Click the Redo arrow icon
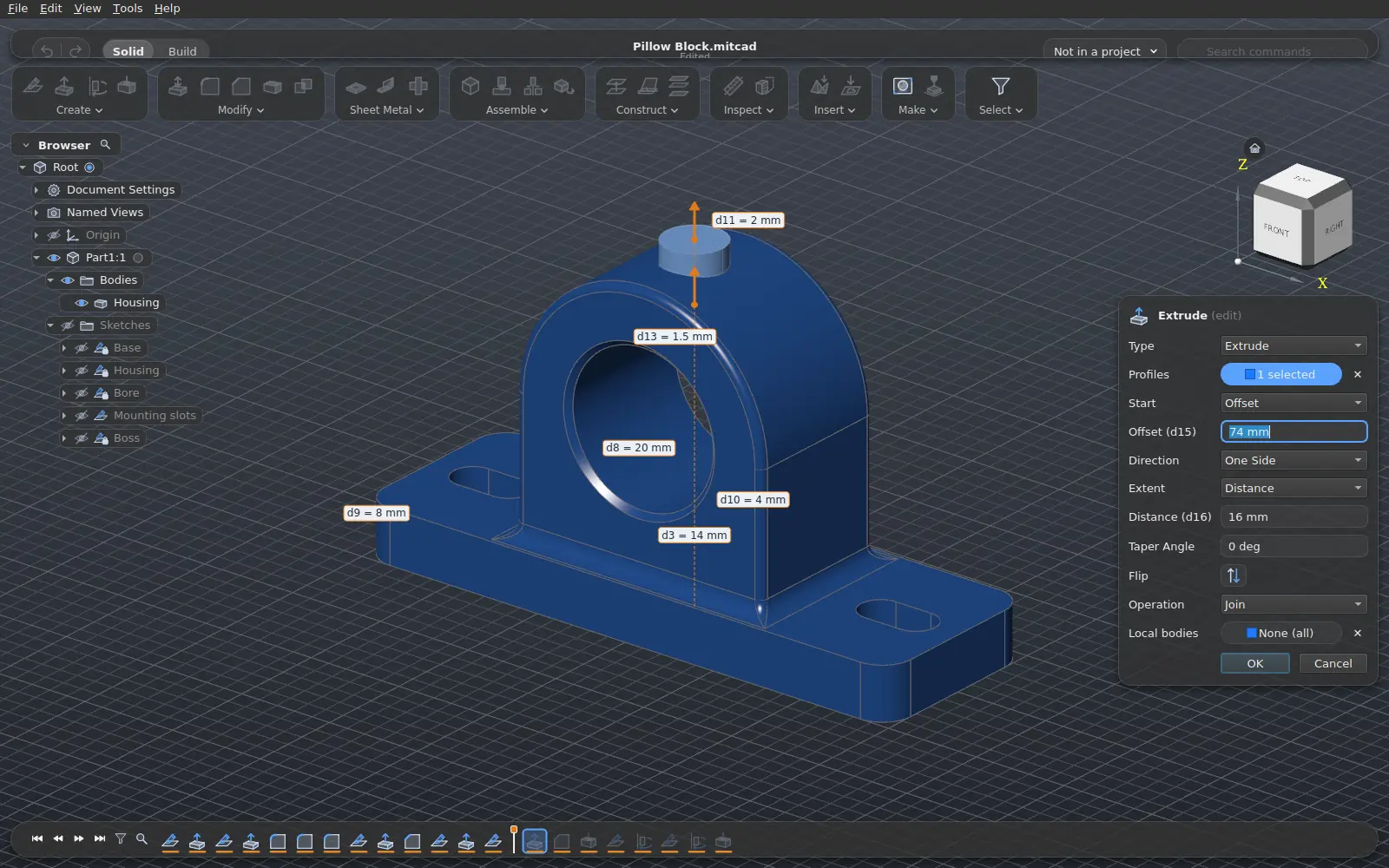 click(76, 51)
